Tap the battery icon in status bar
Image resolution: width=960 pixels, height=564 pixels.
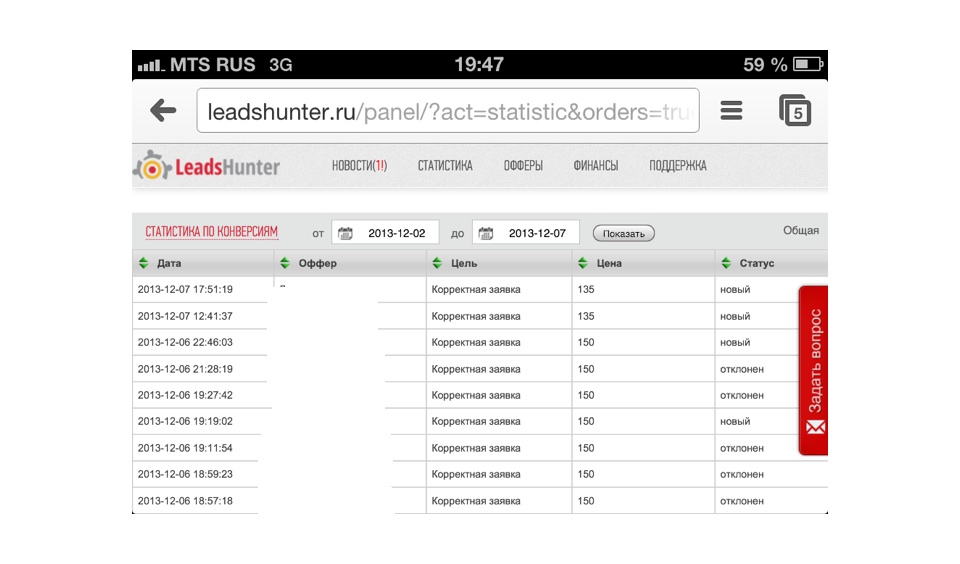[808, 64]
